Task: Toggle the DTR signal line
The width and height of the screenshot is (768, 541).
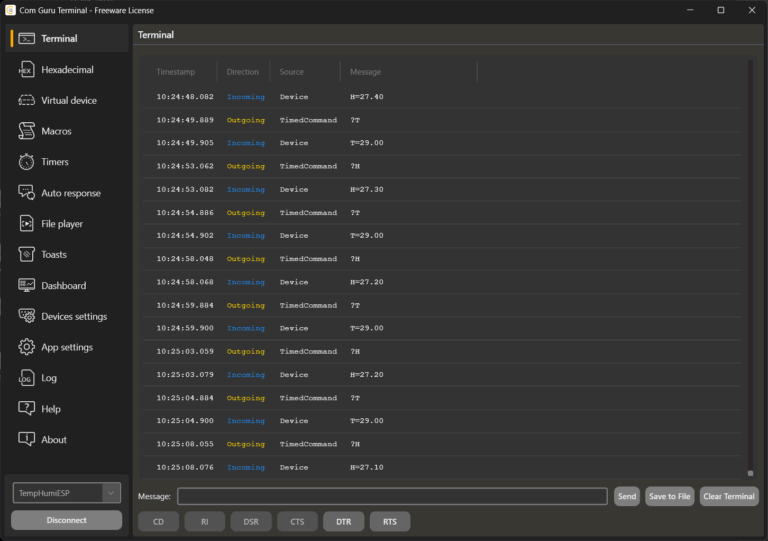Action: pos(343,521)
